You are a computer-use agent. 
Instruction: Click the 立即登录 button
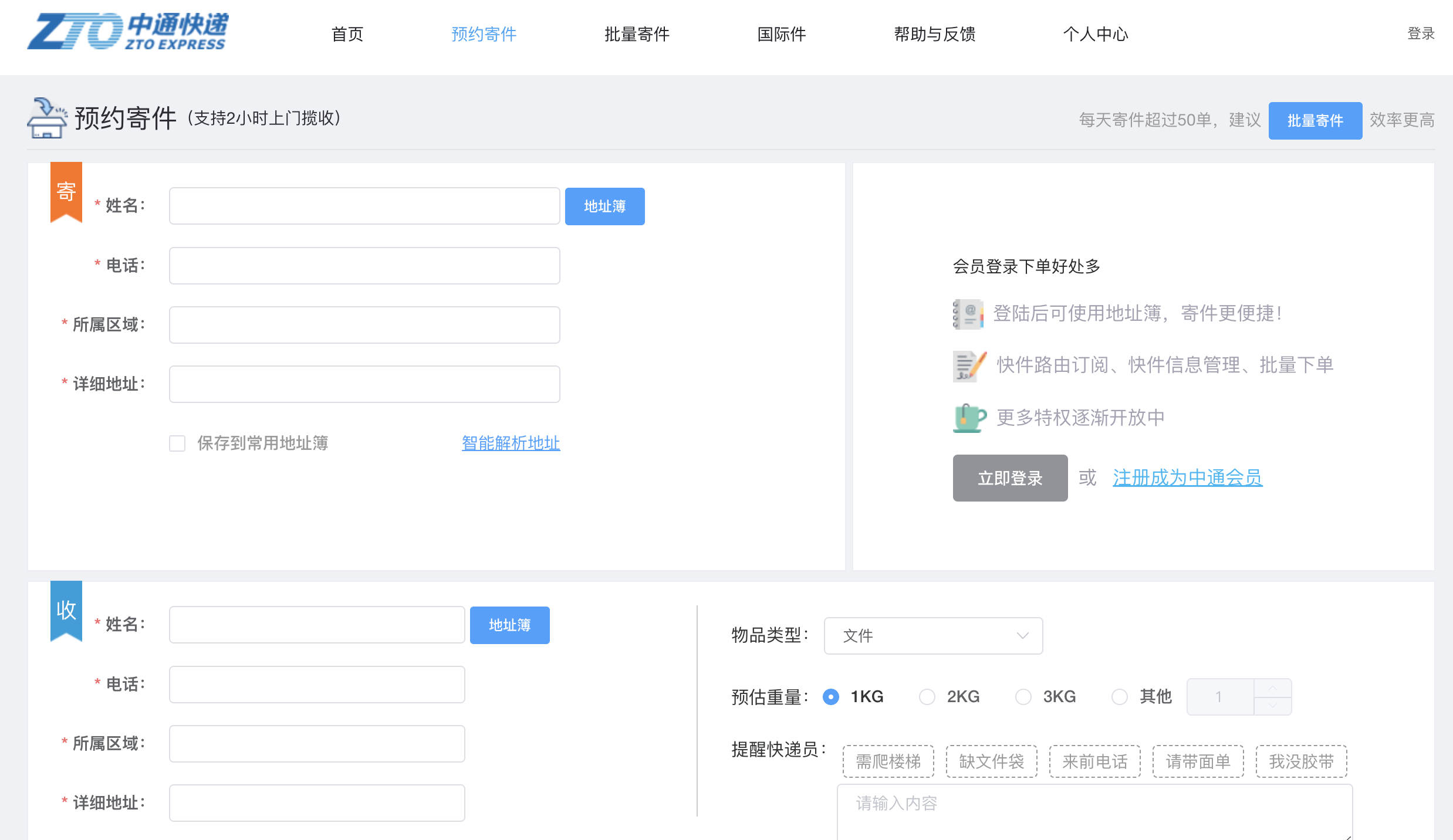[1010, 478]
